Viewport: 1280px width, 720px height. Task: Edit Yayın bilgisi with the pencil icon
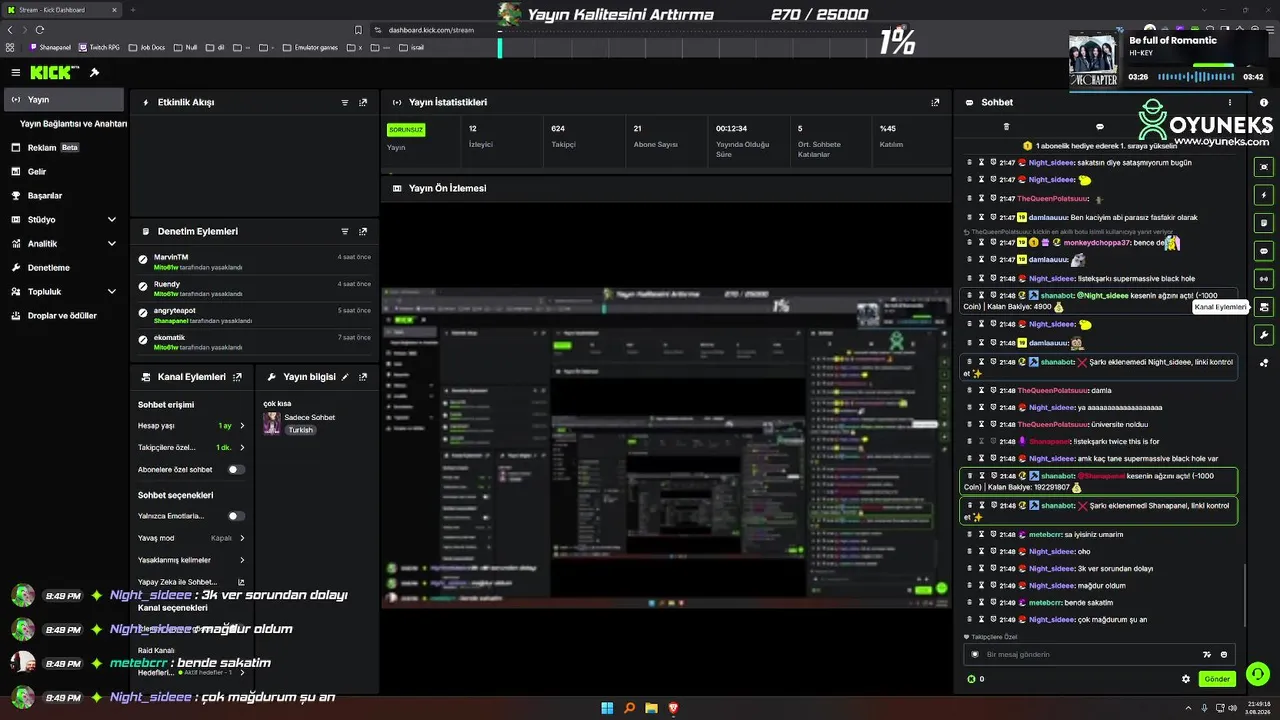tap(345, 377)
